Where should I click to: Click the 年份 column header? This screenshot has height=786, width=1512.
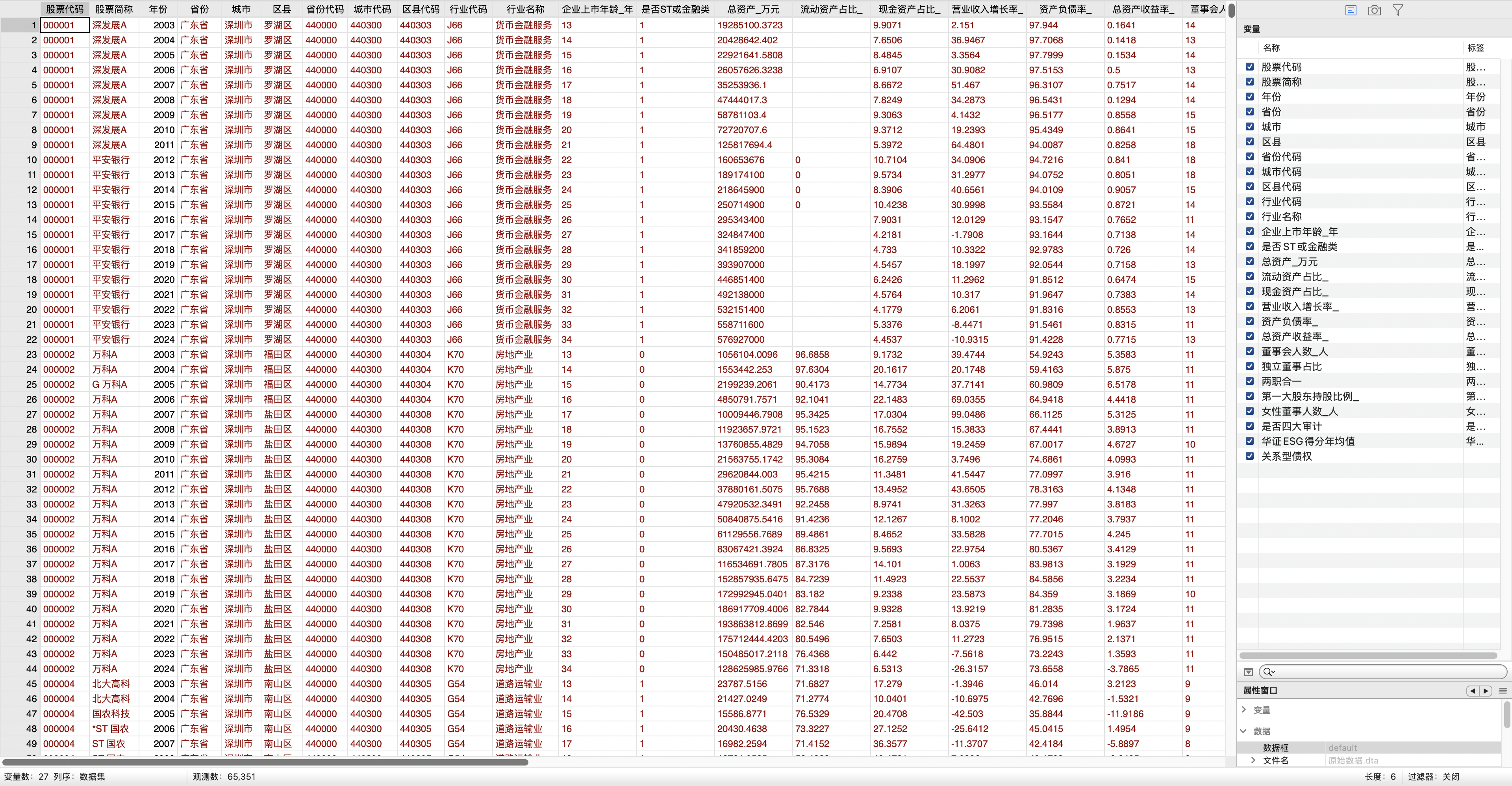click(158, 9)
